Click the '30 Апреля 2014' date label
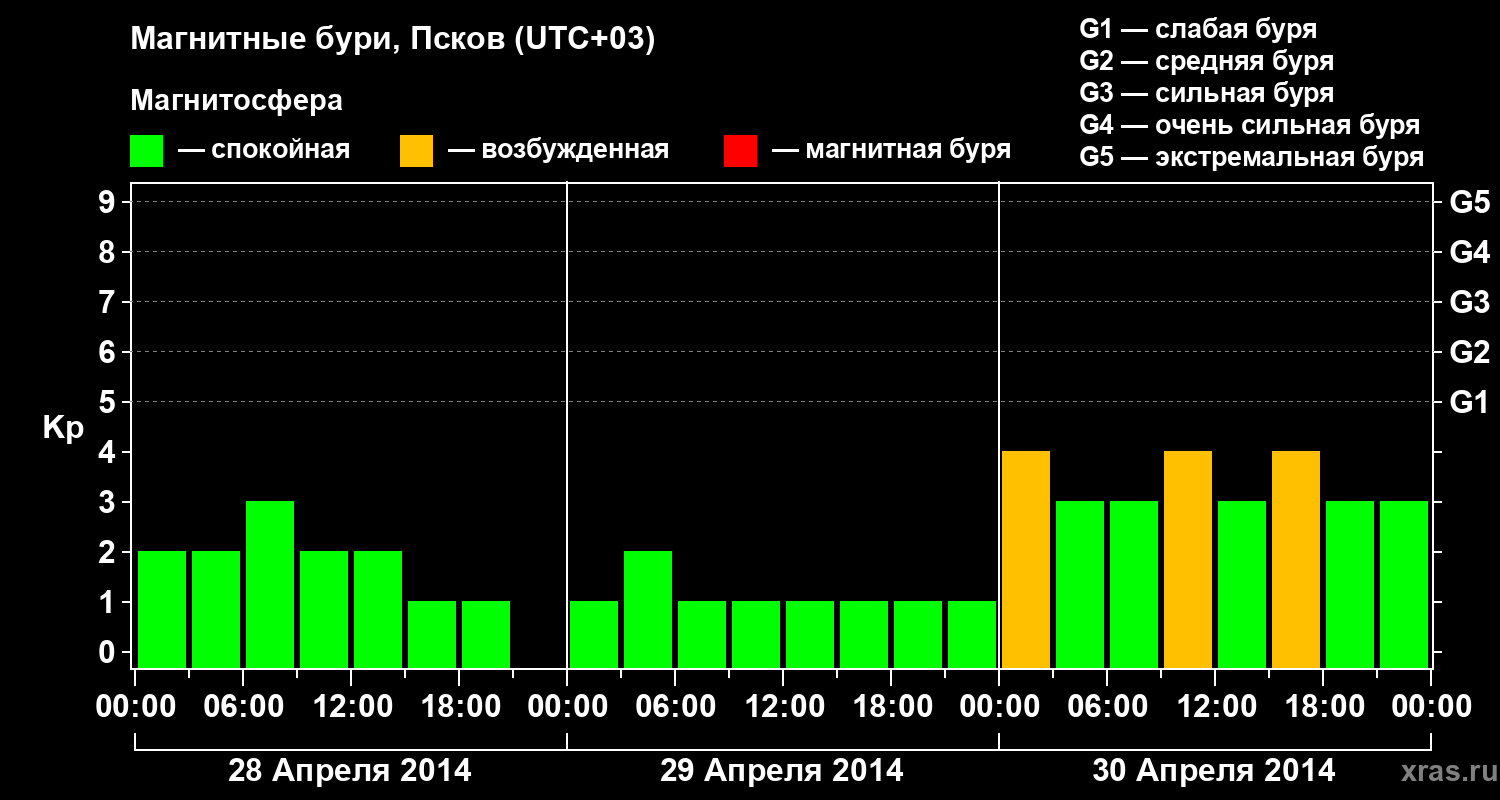 [x=1214, y=770]
